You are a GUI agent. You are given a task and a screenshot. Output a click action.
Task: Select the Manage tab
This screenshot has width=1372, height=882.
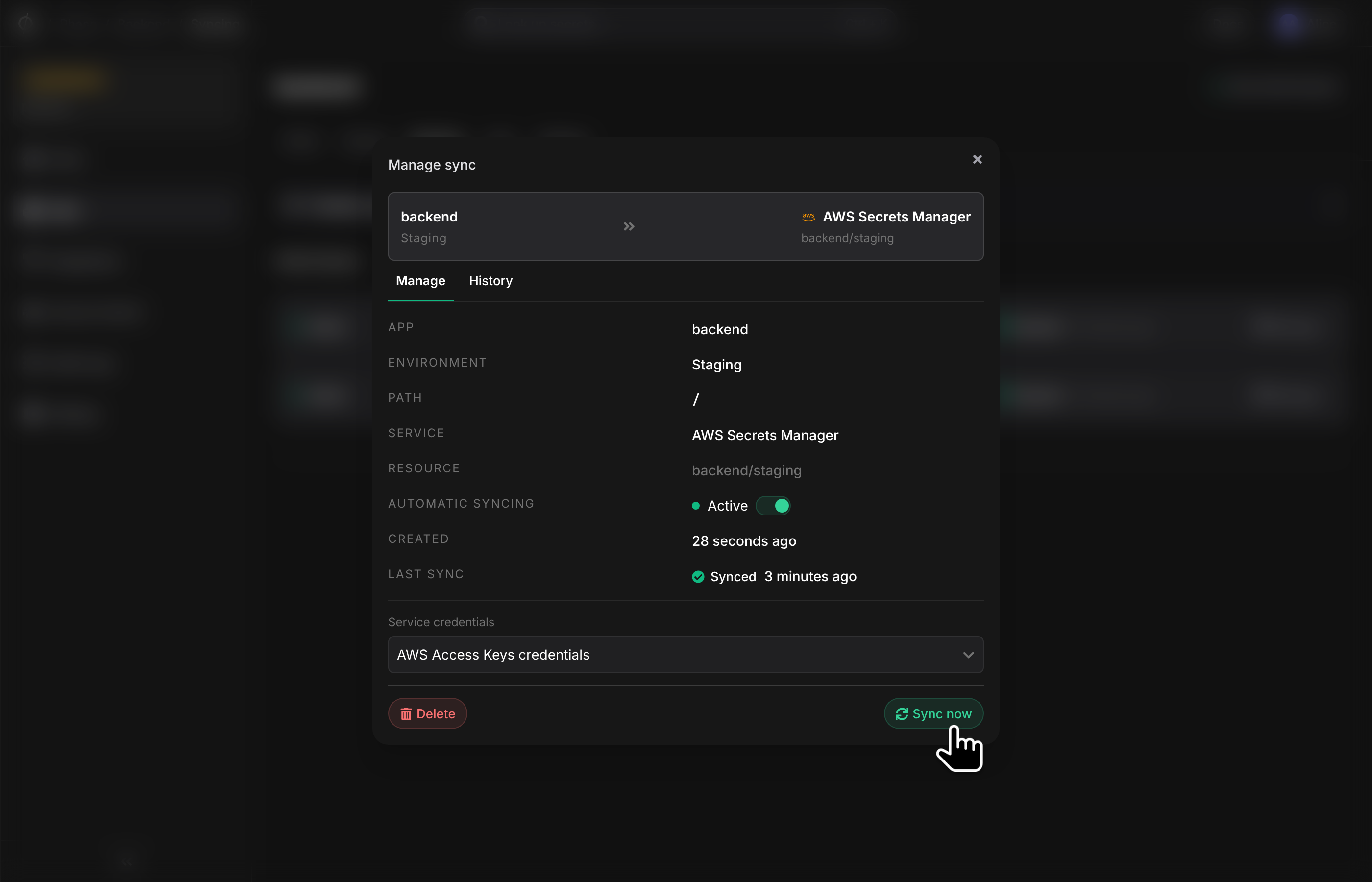420,281
